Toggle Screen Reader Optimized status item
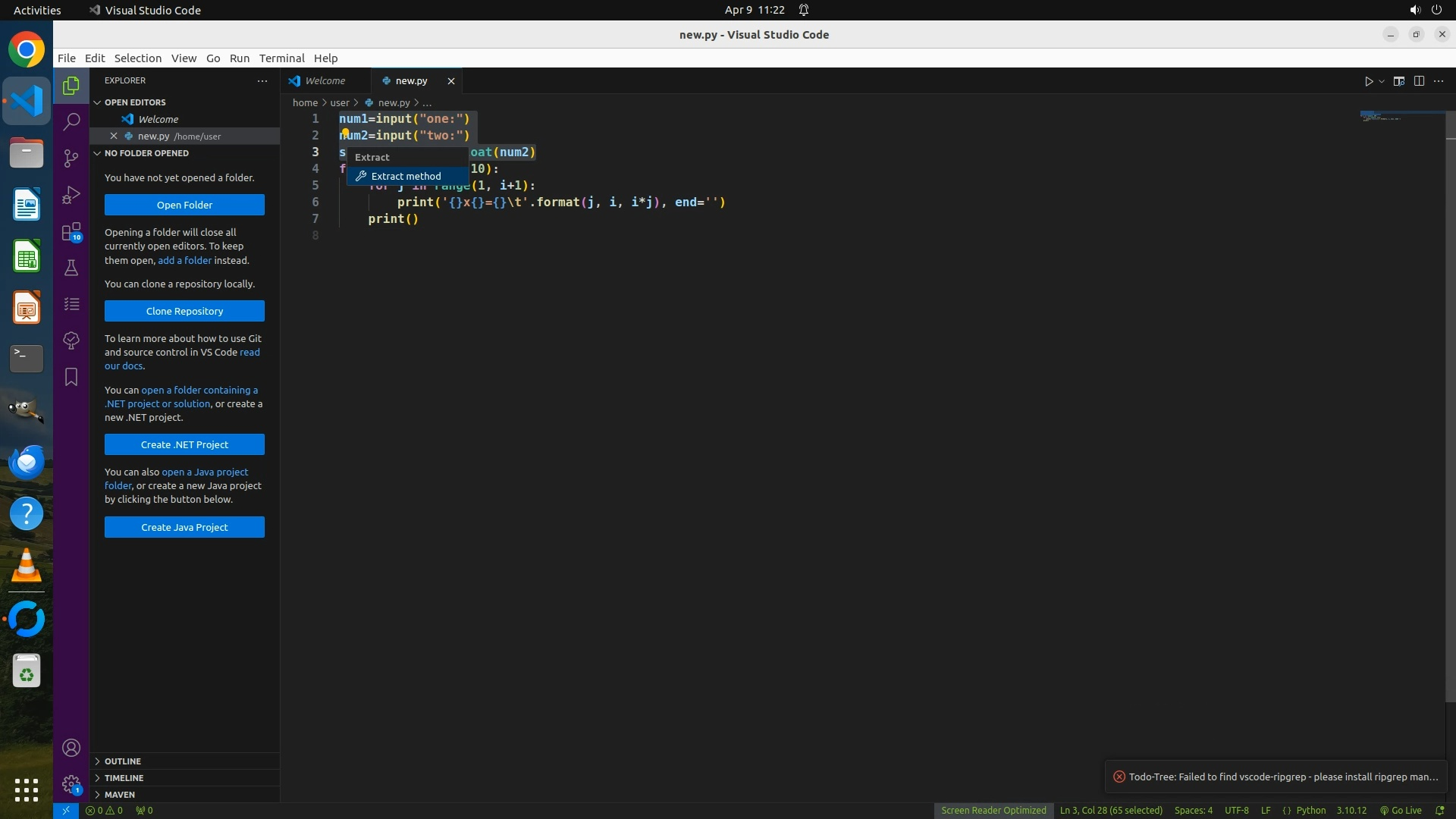This screenshot has height=819, width=1456. pos(993,810)
